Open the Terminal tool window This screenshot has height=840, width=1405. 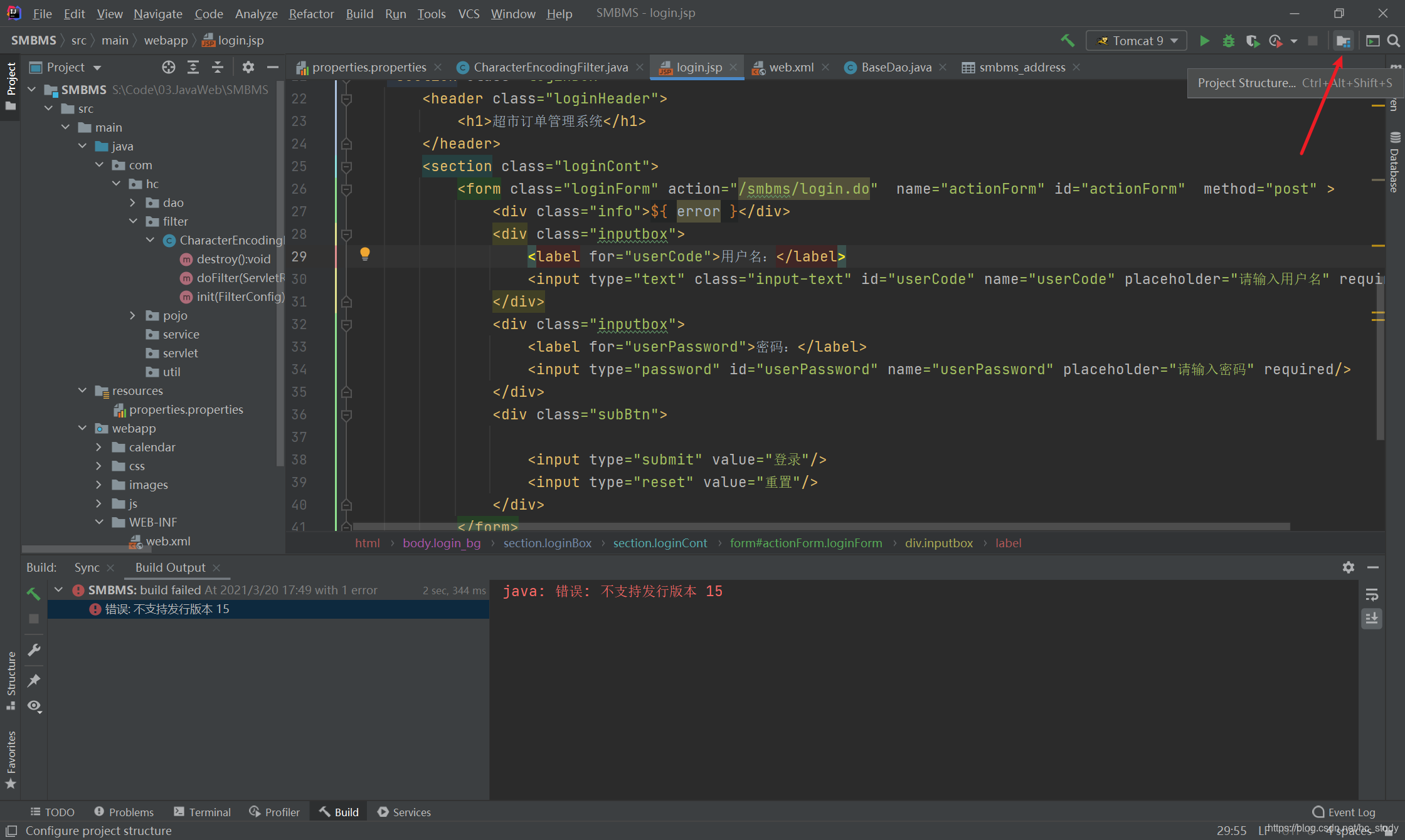[202, 812]
